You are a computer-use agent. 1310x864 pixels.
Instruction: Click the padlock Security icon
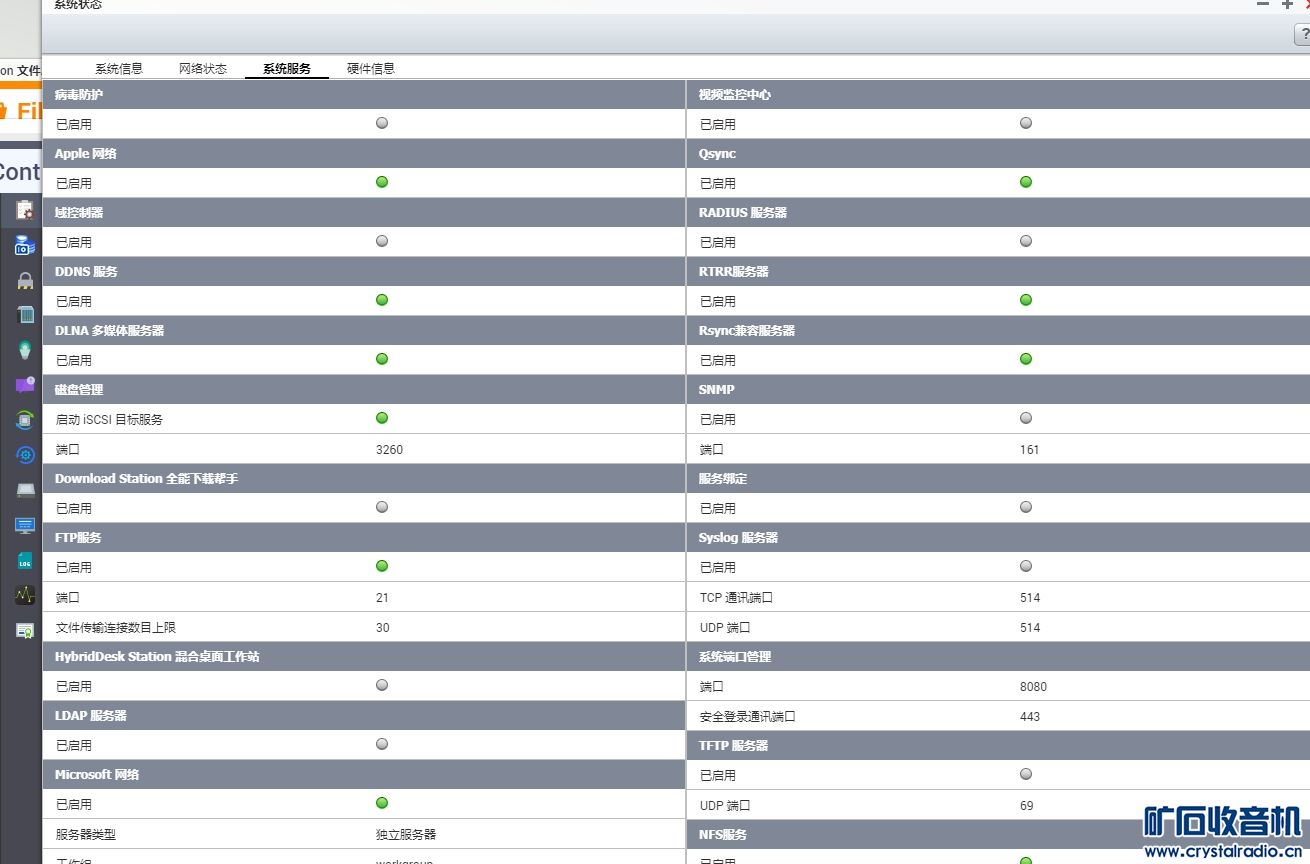pos(25,281)
